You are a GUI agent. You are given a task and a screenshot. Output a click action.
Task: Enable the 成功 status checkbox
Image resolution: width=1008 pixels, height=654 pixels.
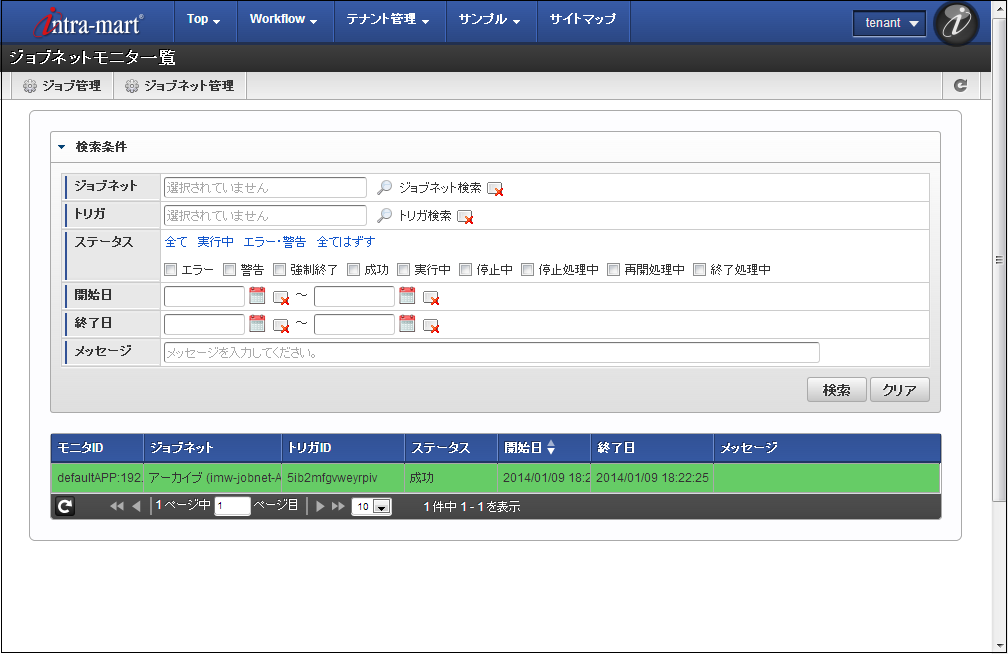(x=354, y=269)
